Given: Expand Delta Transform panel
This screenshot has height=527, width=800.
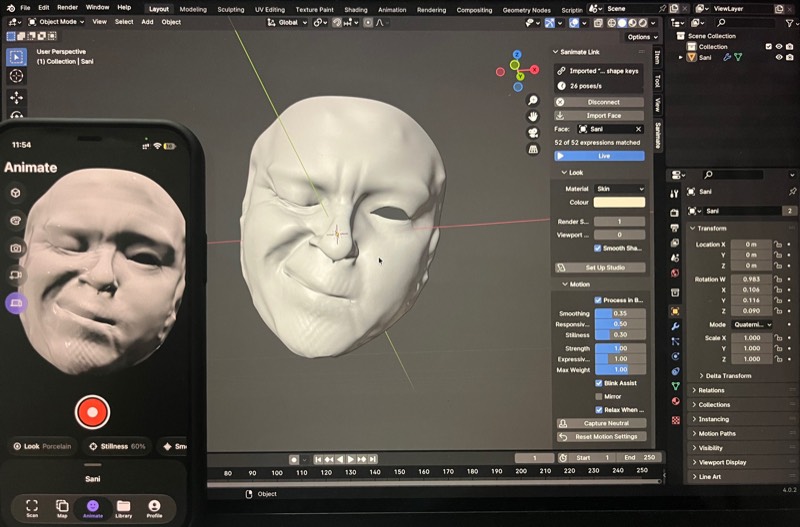Looking at the screenshot, I should click(724, 375).
